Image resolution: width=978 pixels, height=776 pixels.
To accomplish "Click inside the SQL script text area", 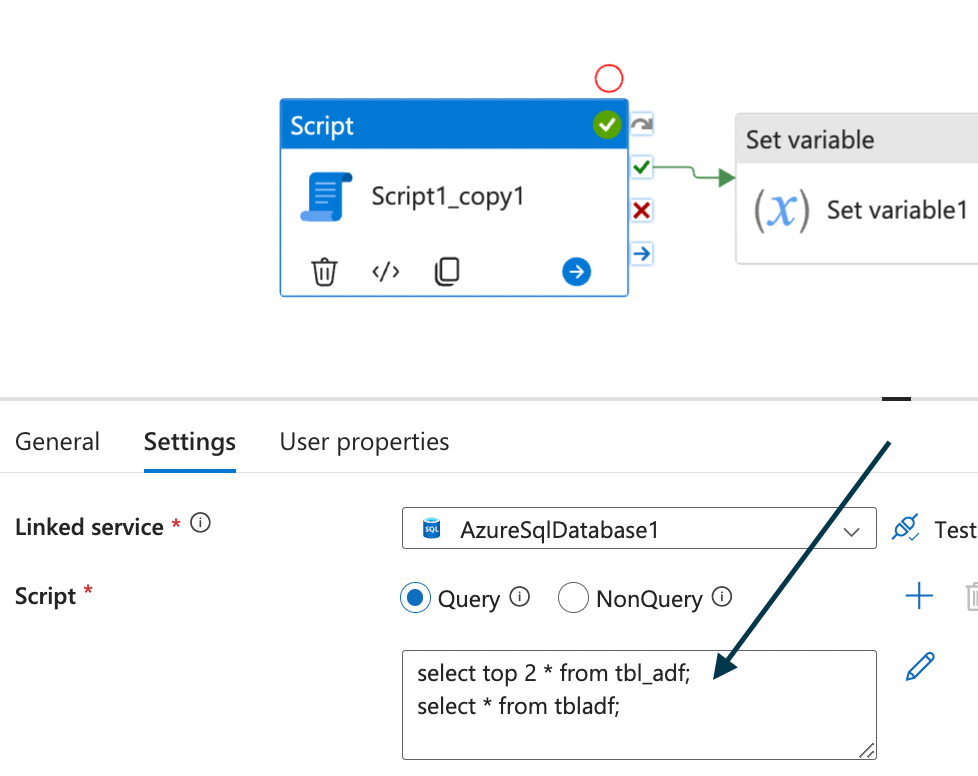I will tap(639, 705).
